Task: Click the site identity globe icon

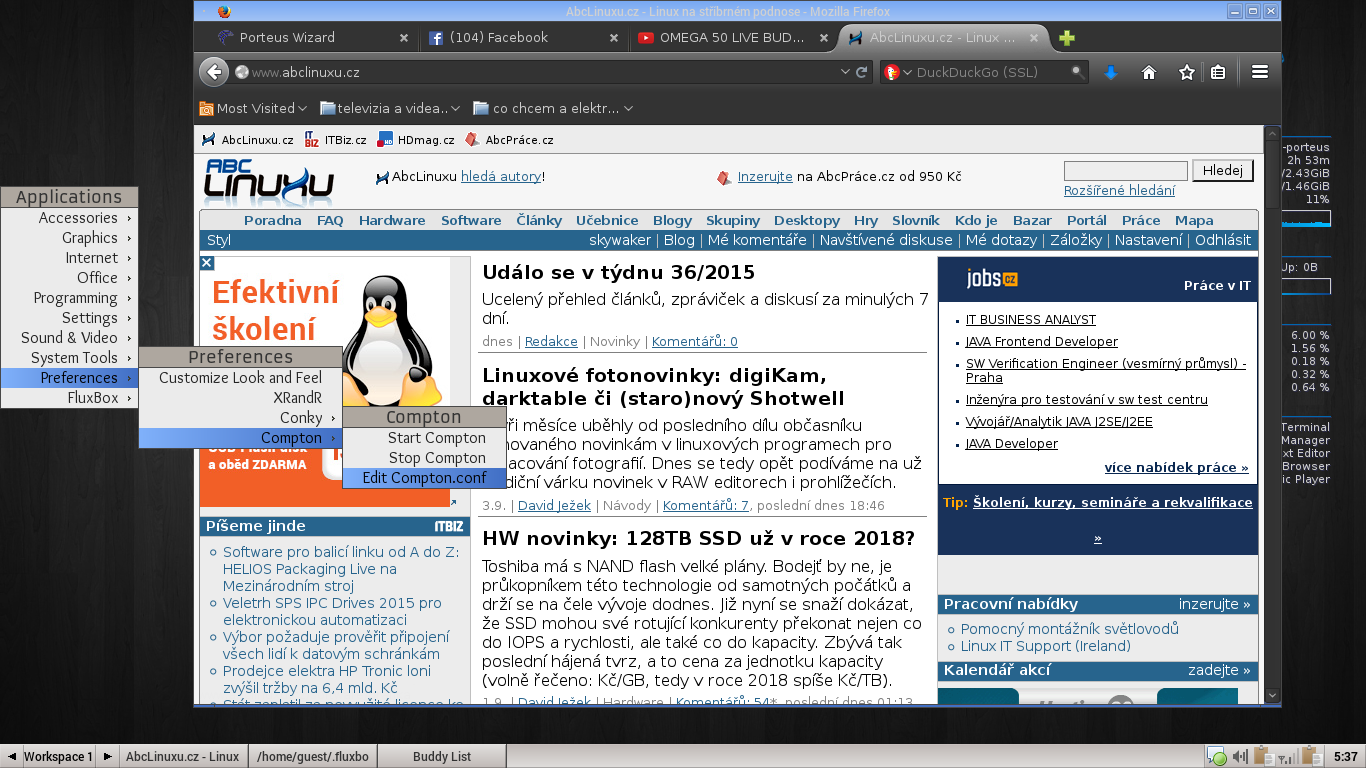Action: [241, 72]
